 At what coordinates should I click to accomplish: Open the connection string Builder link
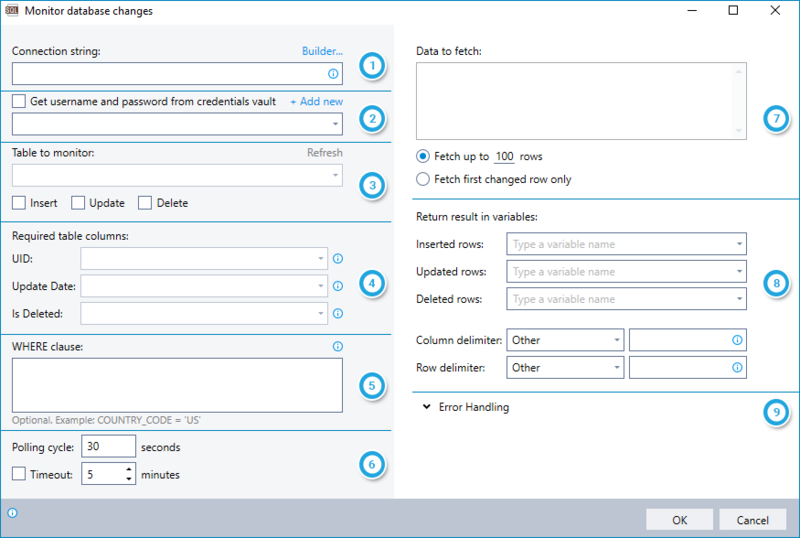click(322, 50)
